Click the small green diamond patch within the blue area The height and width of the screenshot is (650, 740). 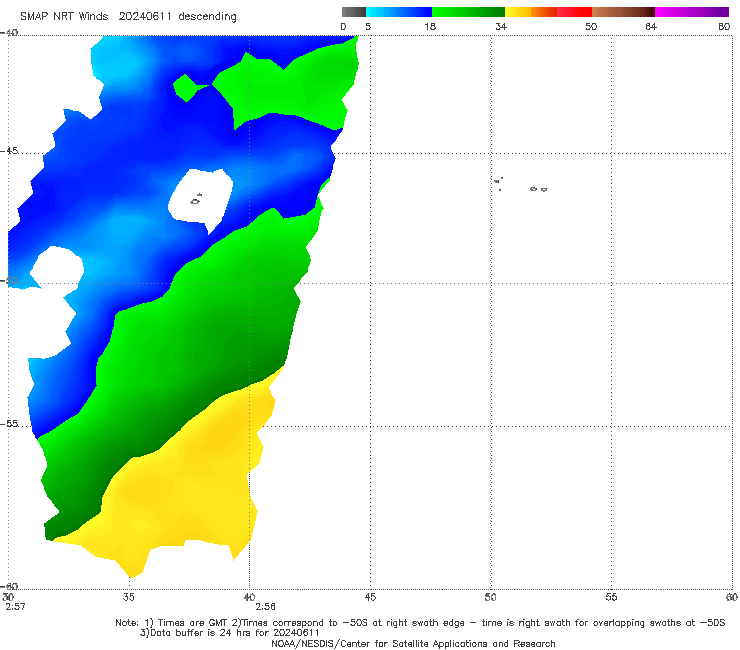(x=187, y=88)
